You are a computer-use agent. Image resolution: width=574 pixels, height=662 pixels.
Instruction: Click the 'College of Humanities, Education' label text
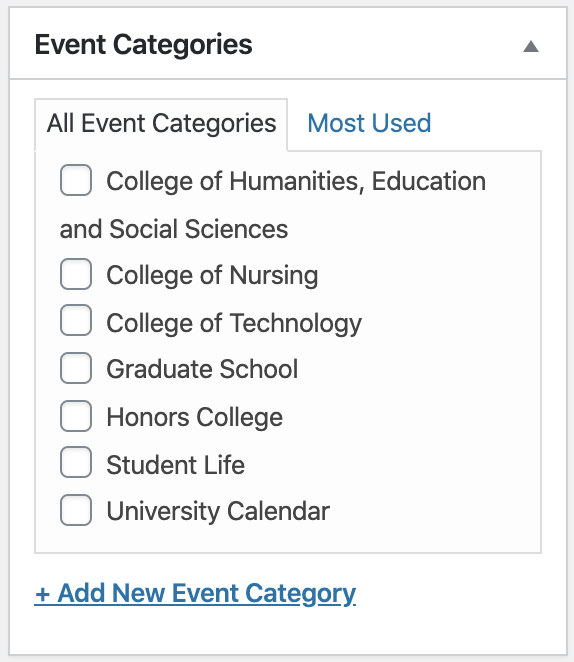click(x=296, y=182)
